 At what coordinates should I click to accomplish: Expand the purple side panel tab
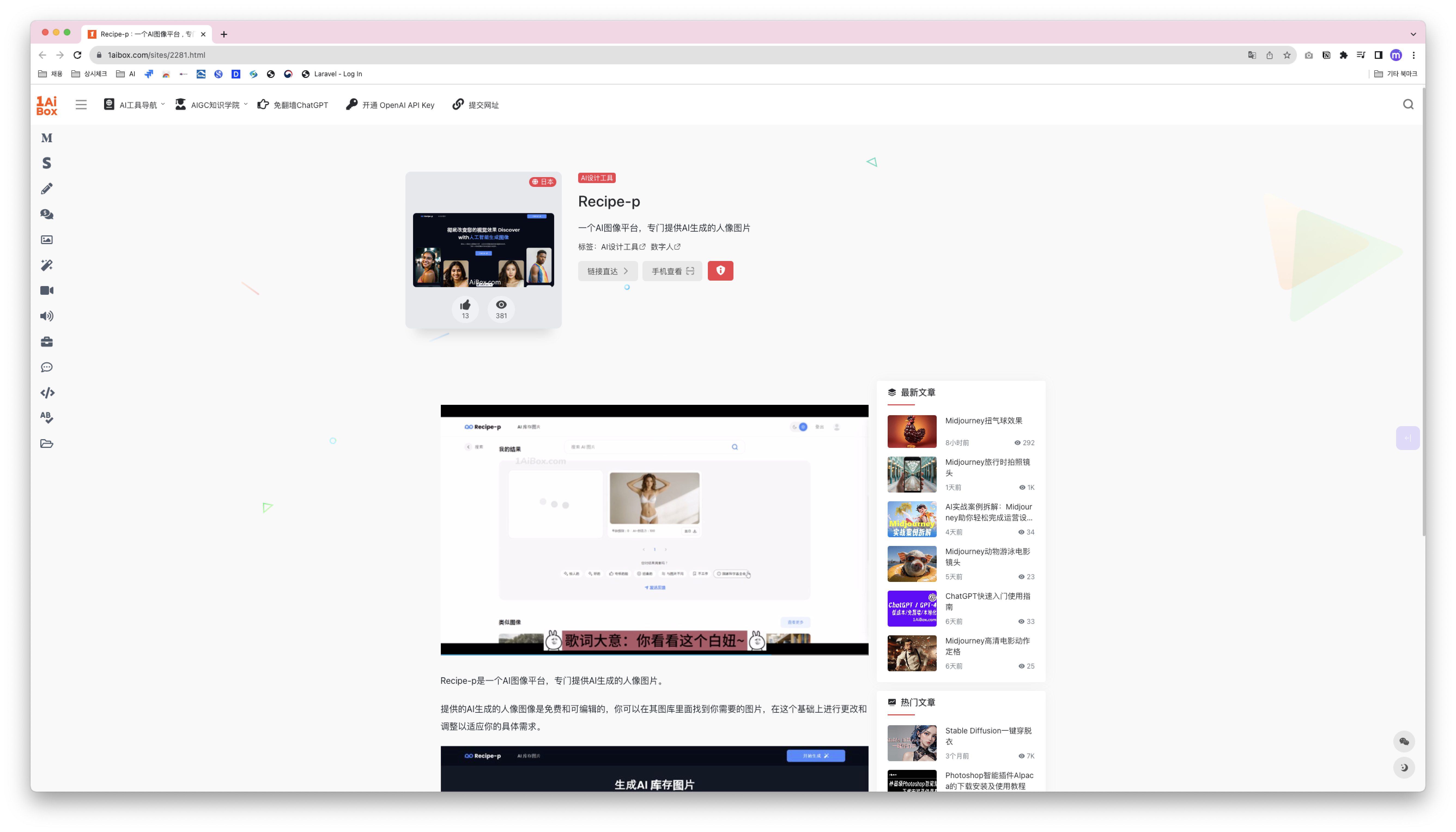(1408, 438)
